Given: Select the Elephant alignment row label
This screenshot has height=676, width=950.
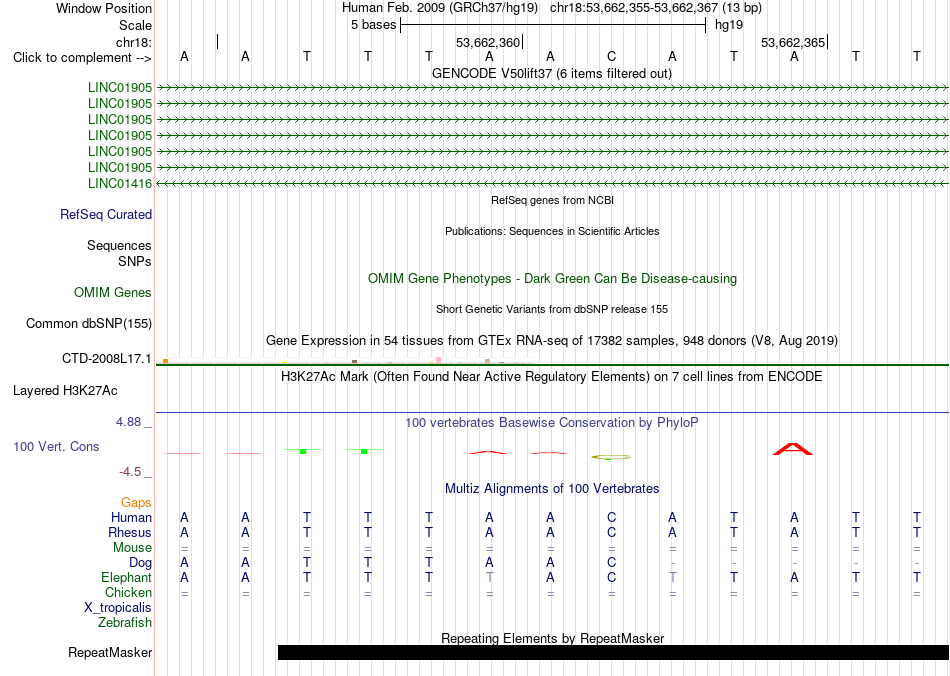Looking at the screenshot, I should click(126, 577).
